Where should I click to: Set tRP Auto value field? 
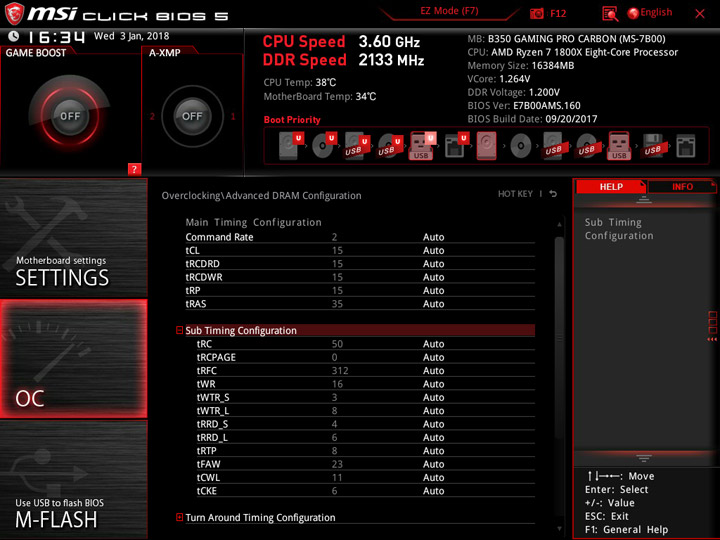pyautogui.click(x=433, y=290)
